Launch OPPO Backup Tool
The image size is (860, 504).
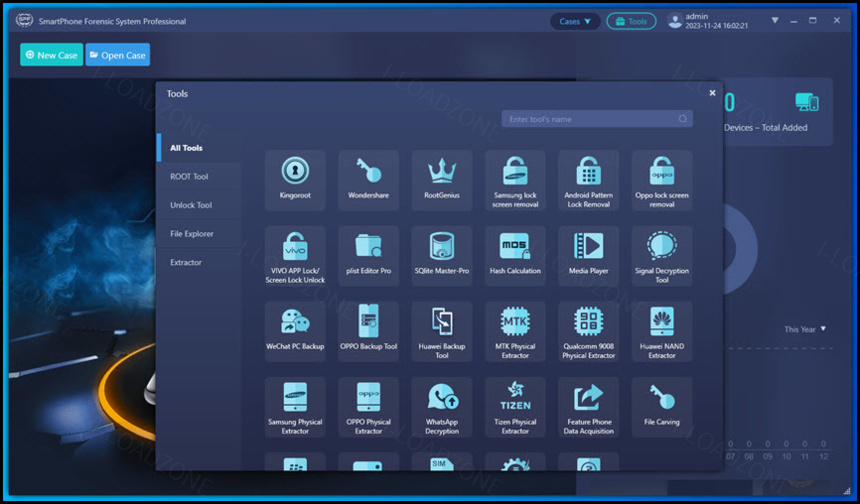tap(369, 331)
